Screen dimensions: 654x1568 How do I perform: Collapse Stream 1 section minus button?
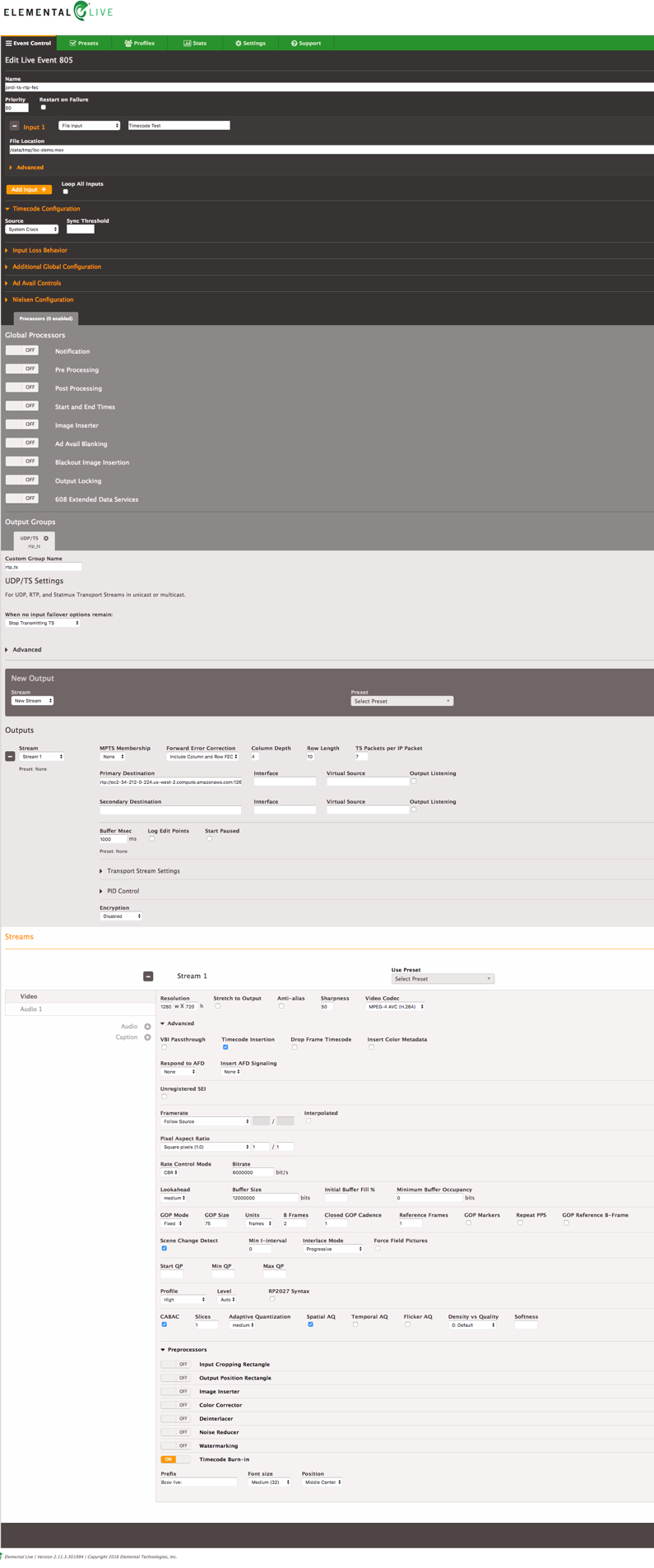[148, 976]
